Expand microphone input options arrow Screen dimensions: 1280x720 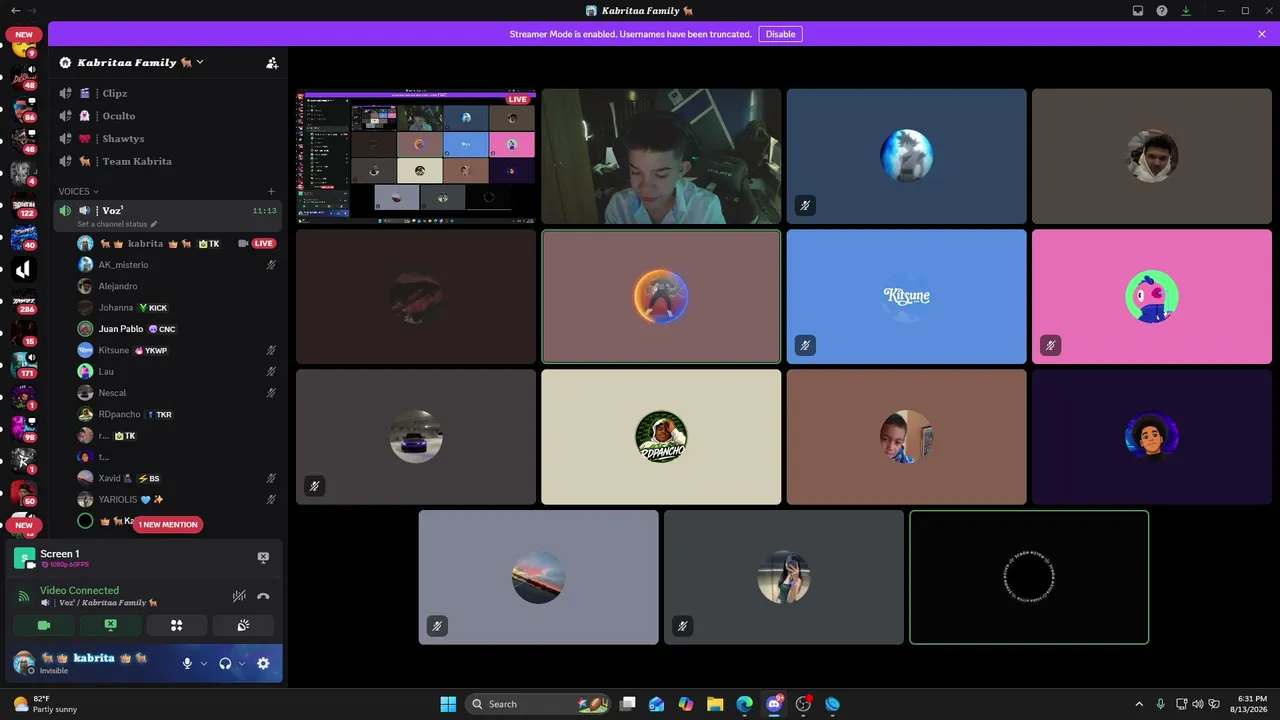tap(204, 663)
